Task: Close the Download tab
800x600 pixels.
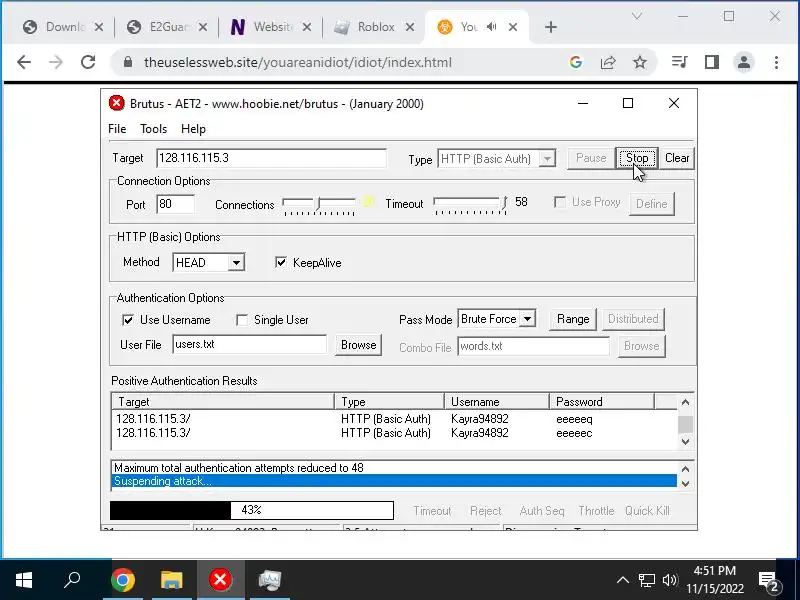Action: [99, 27]
